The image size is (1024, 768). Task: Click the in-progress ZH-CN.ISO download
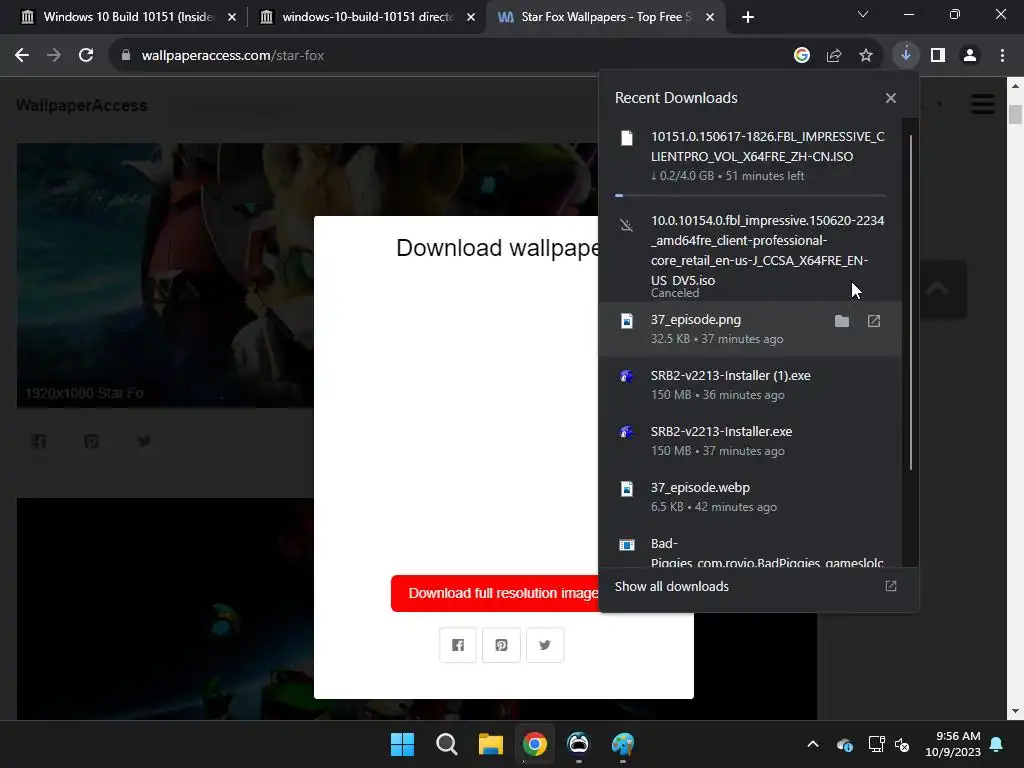(x=750, y=159)
